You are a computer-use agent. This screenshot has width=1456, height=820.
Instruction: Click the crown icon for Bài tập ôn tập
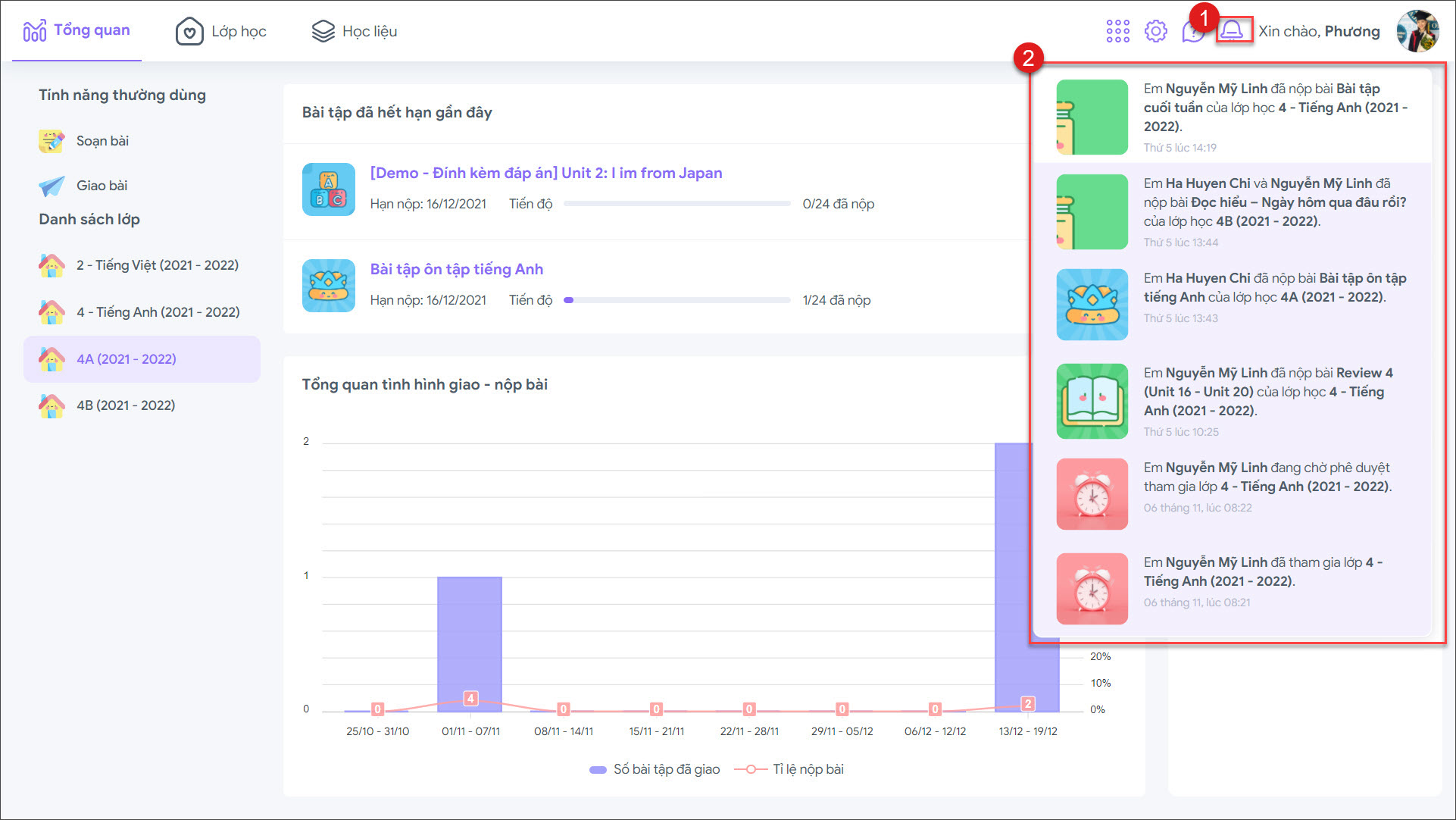point(328,286)
